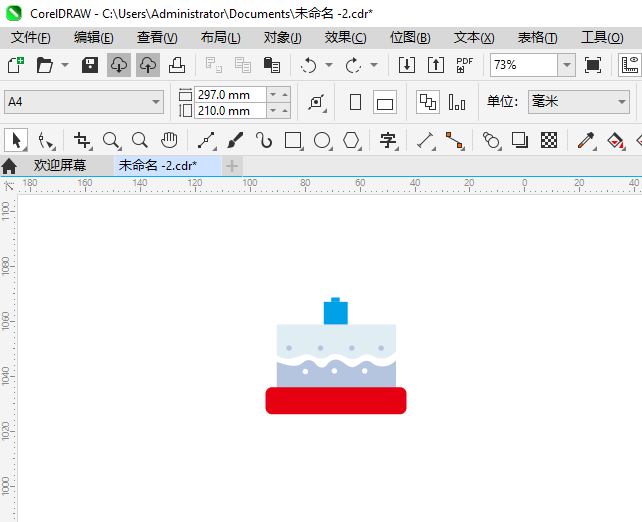Open the 效果(C) menu
Screen dimensions: 642x522
point(346,38)
